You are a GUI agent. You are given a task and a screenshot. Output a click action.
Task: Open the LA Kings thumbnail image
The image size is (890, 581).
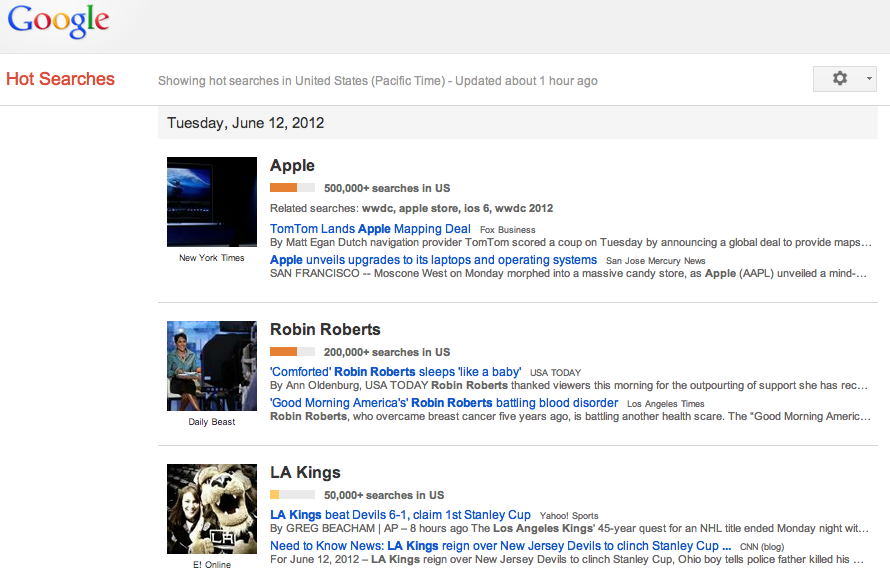click(211, 509)
